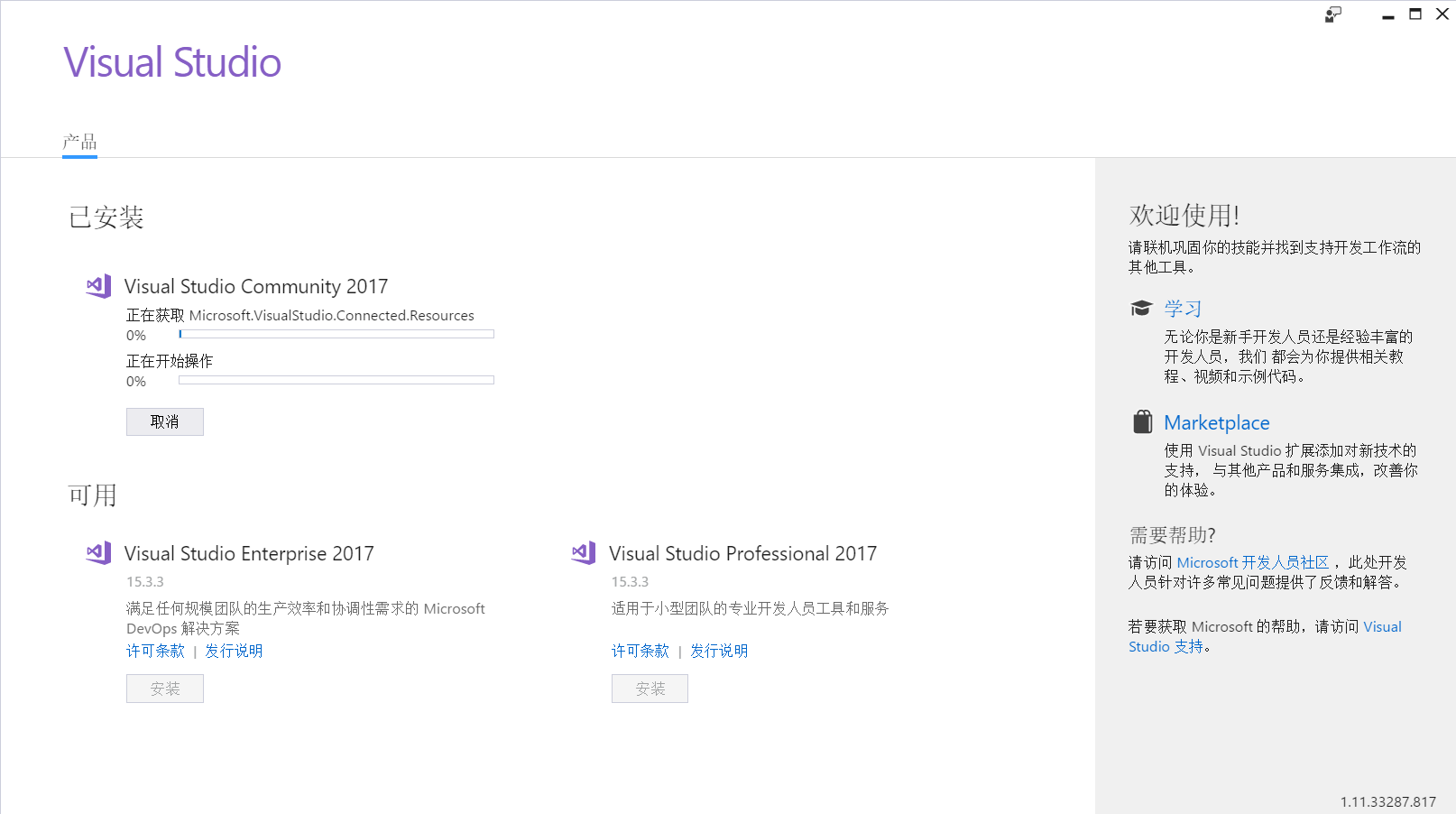
Task: Click the download progress bar for Connected.Resources
Action: (336, 334)
